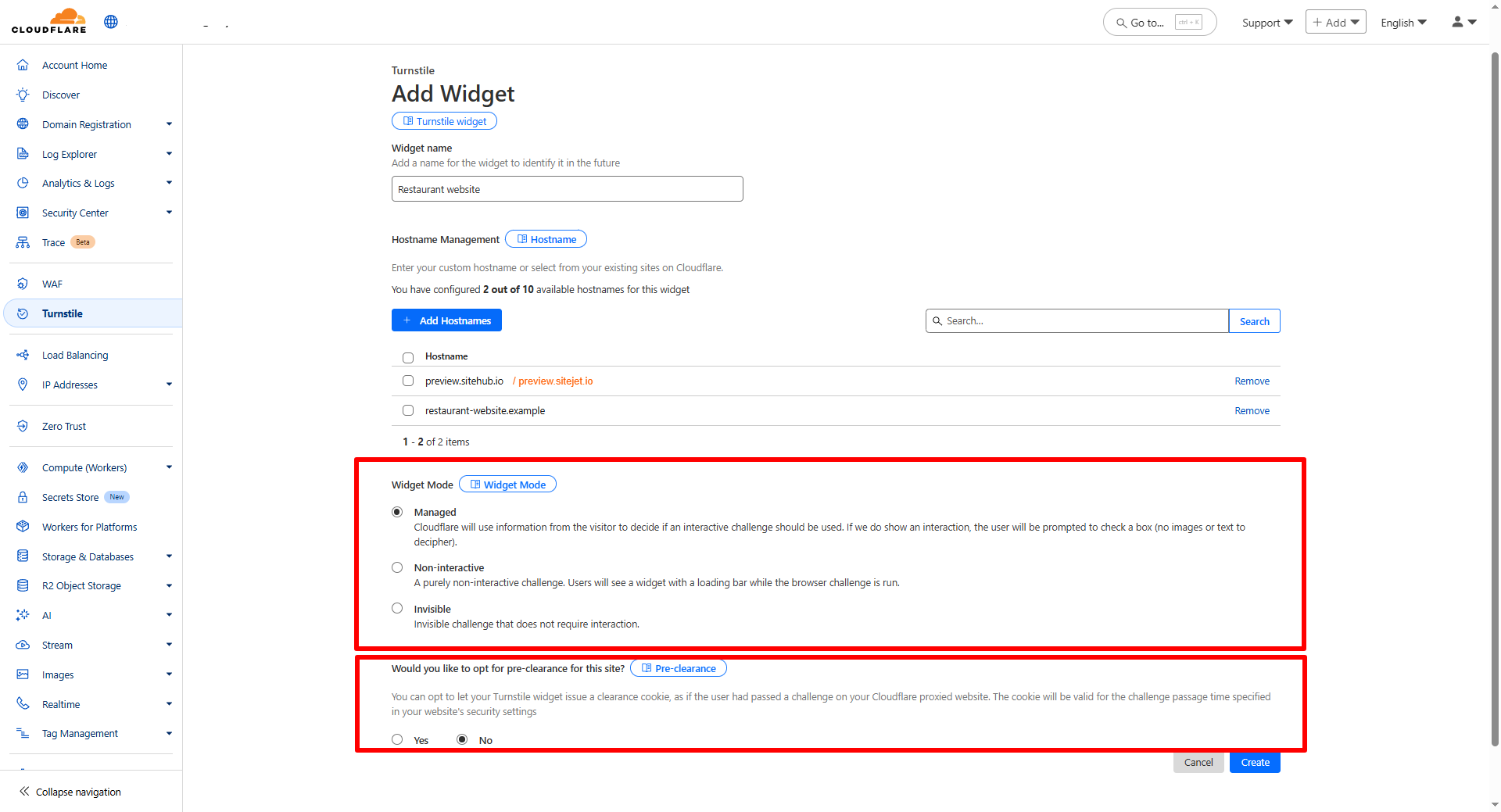
Task: Click the Tag Management icon
Action: 23,733
